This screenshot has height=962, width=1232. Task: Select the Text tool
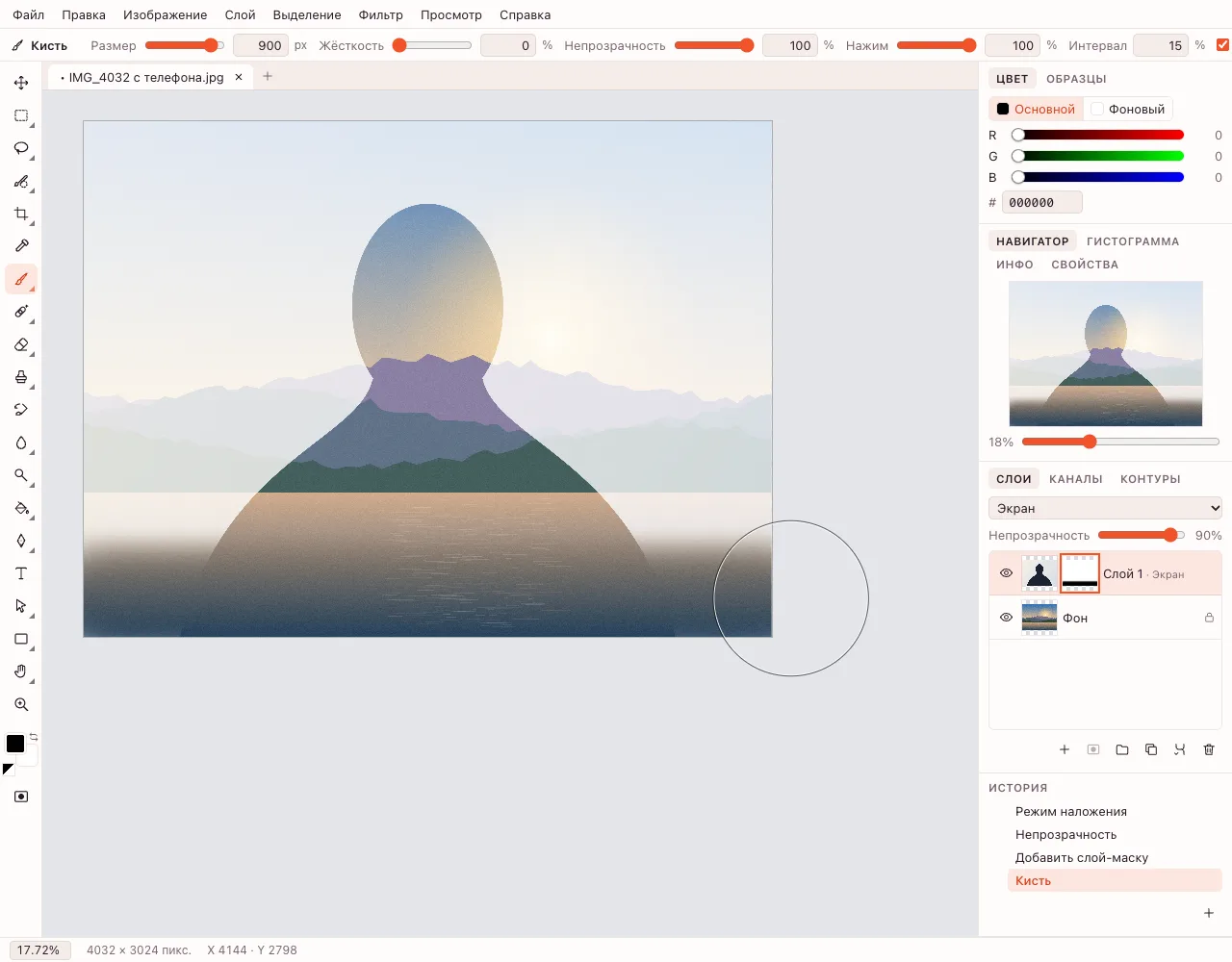coord(21,573)
